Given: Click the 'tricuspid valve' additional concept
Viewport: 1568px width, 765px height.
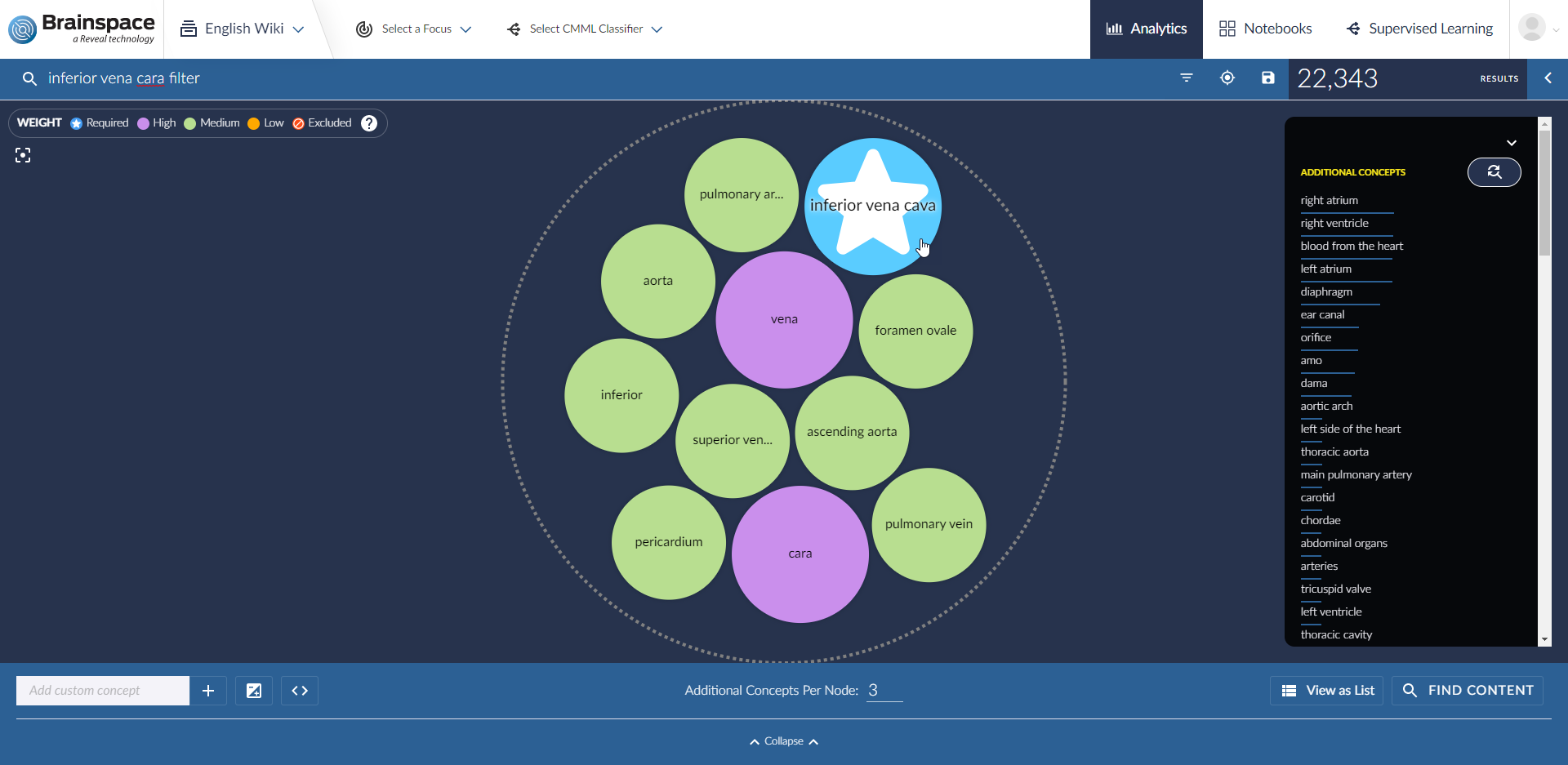Looking at the screenshot, I should pyautogui.click(x=1335, y=589).
